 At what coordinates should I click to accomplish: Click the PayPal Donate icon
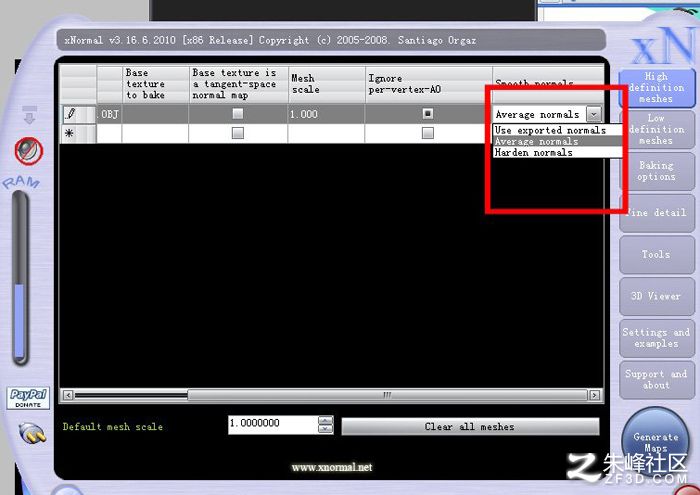click(28, 398)
